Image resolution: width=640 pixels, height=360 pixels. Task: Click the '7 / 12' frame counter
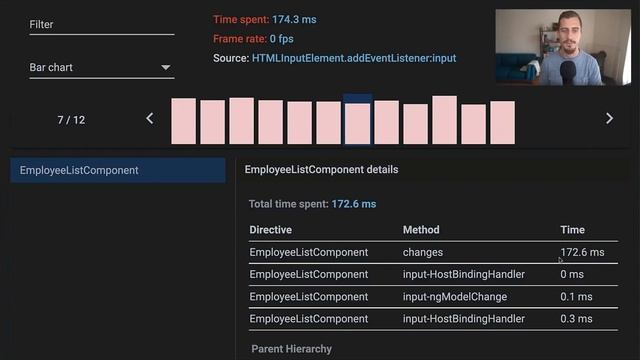[x=71, y=120]
